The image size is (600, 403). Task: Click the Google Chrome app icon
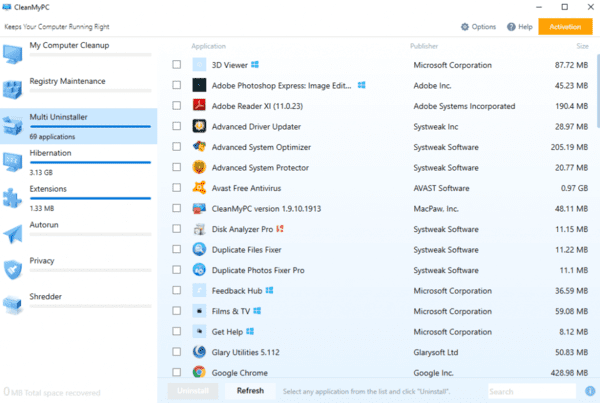199,372
